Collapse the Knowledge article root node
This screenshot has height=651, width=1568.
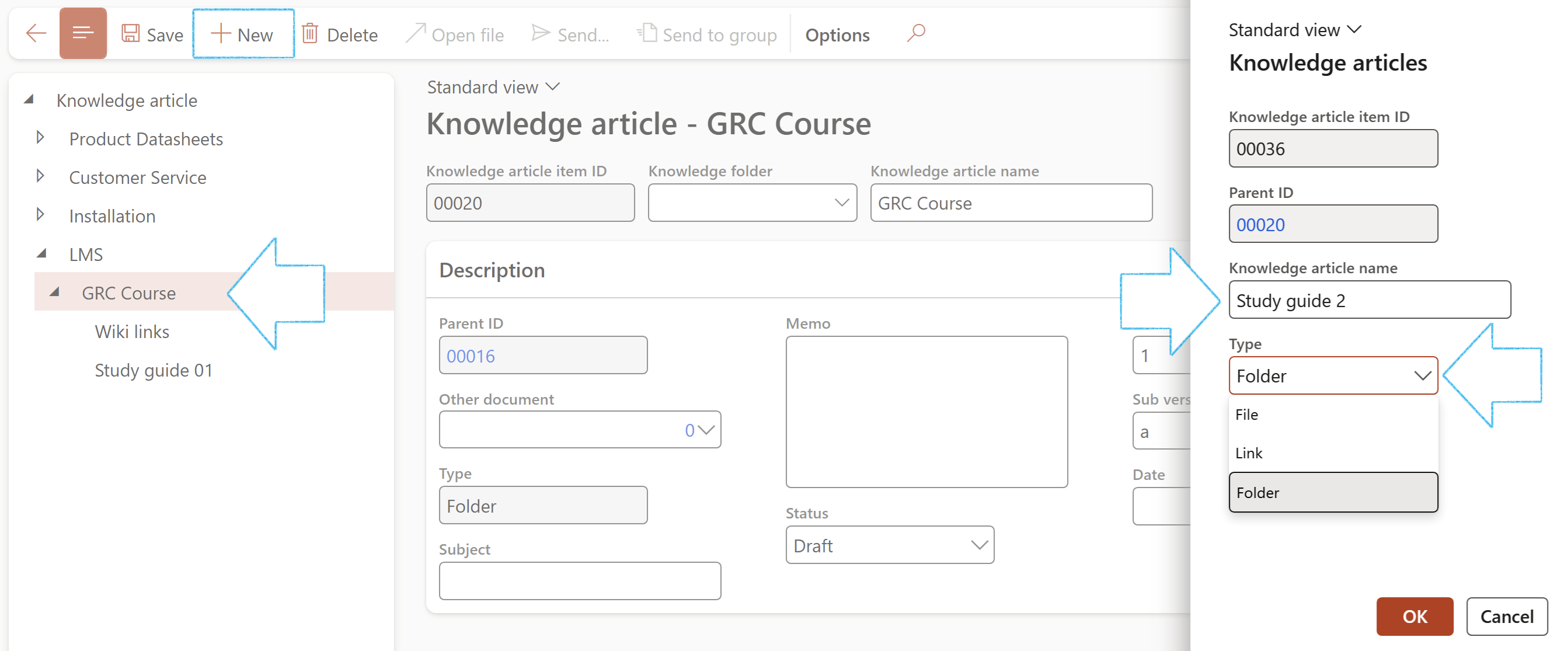(x=29, y=99)
